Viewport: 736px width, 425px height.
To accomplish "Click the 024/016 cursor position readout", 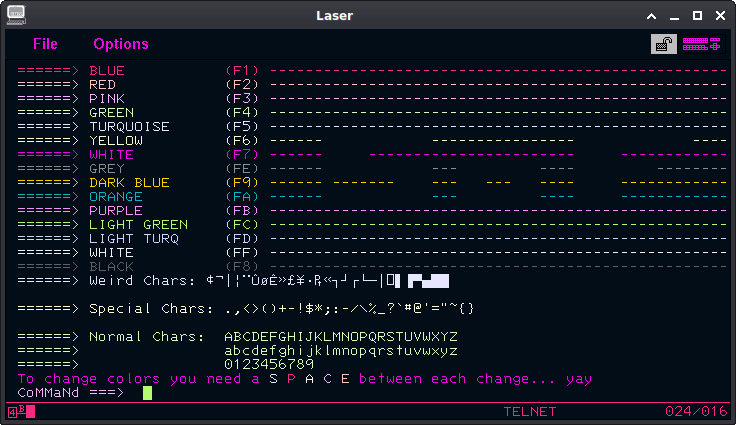I will pyautogui.click(x=696, y=412).
